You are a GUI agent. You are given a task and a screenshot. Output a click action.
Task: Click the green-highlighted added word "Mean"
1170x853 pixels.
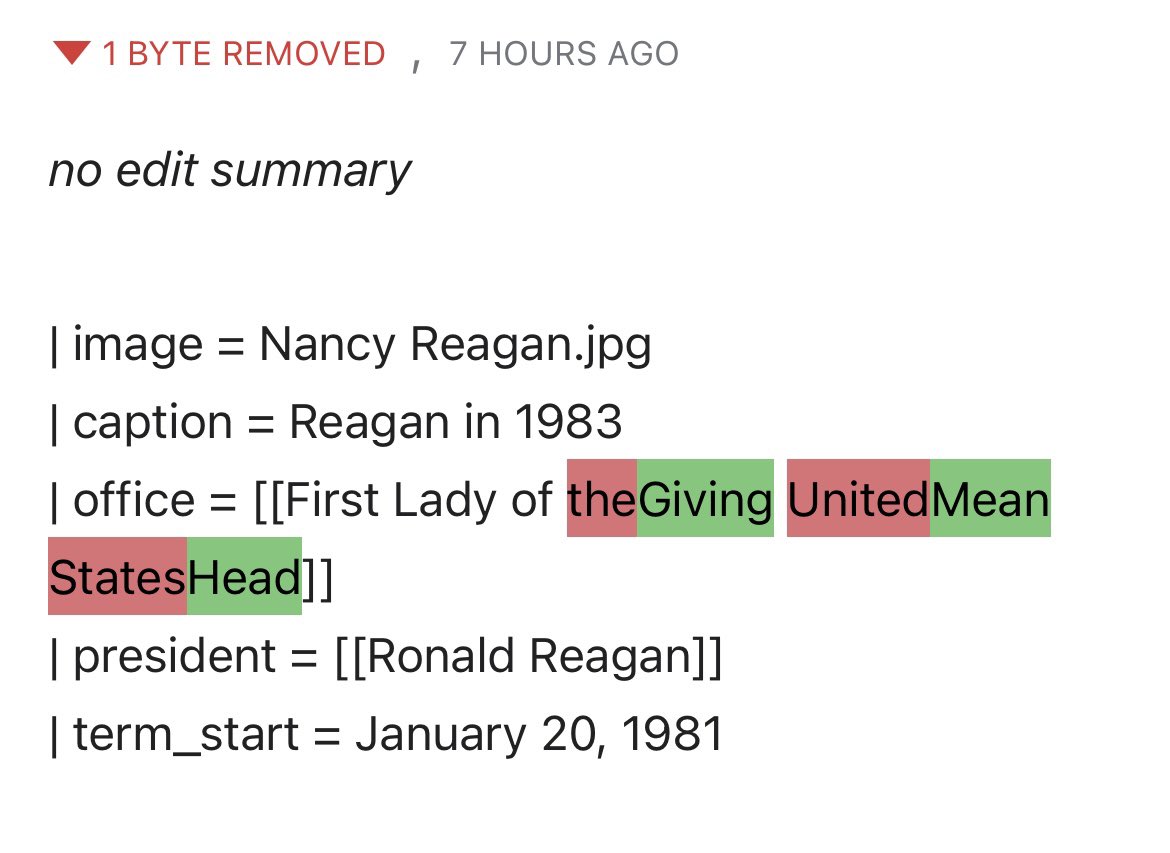pyautogui.click(x=990, y=500)
